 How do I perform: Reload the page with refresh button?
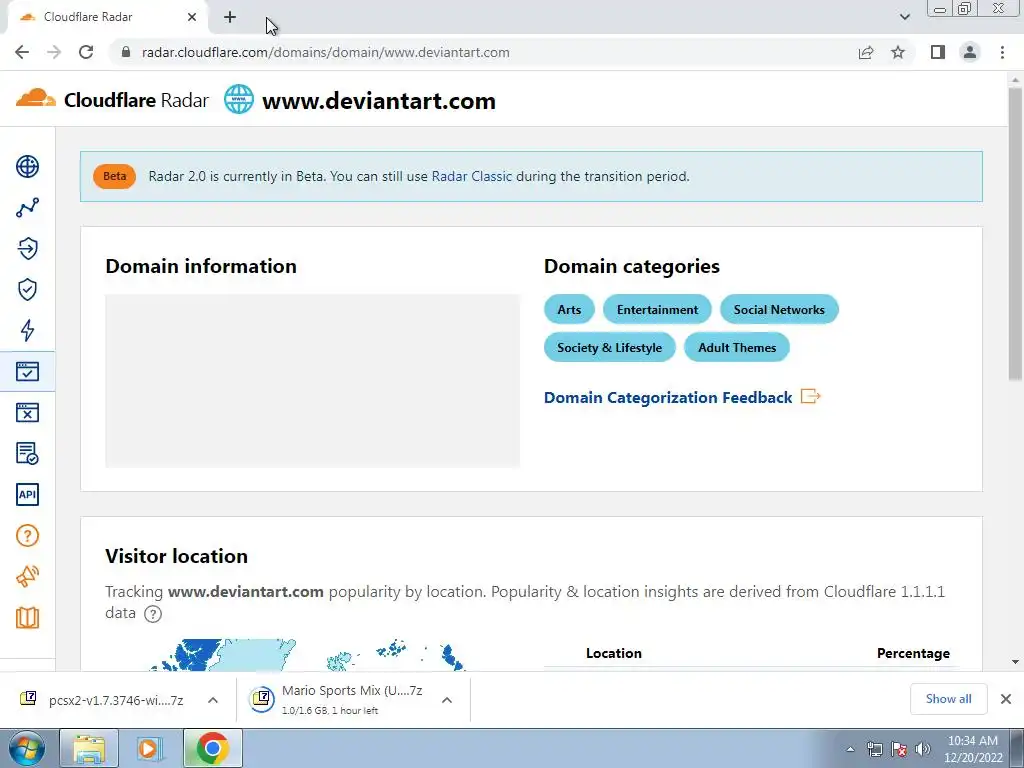click(86, 52)
